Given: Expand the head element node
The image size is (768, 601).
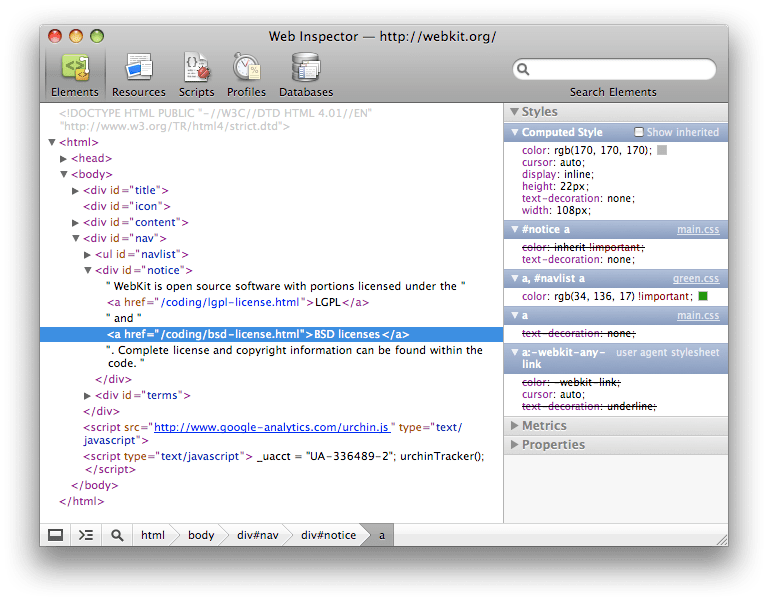Looking at the screenshot, I should [63, 158].
